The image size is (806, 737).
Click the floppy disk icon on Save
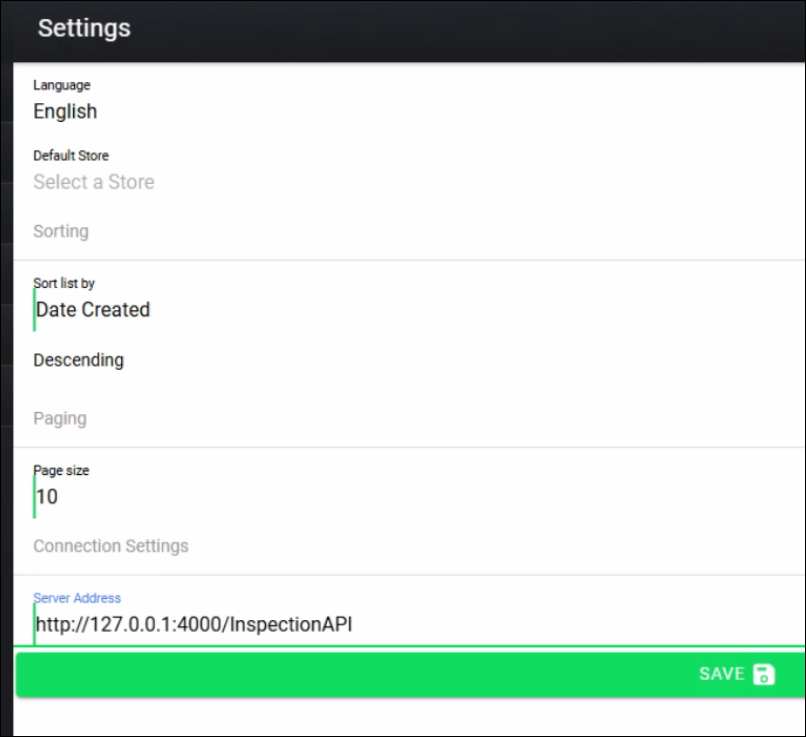pyautogui.click(x=763, y=674)
